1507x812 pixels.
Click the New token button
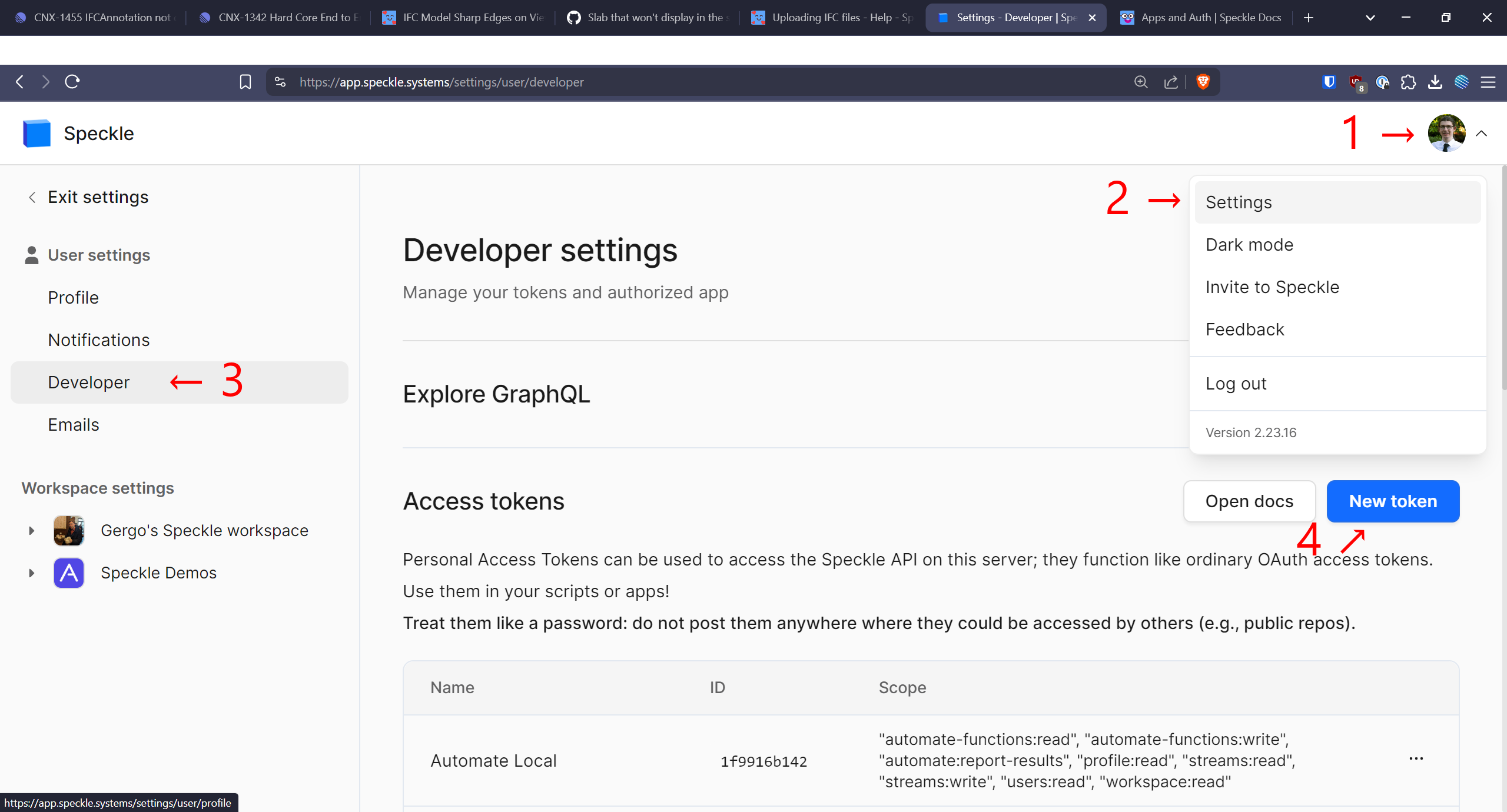pos(1393,501)
